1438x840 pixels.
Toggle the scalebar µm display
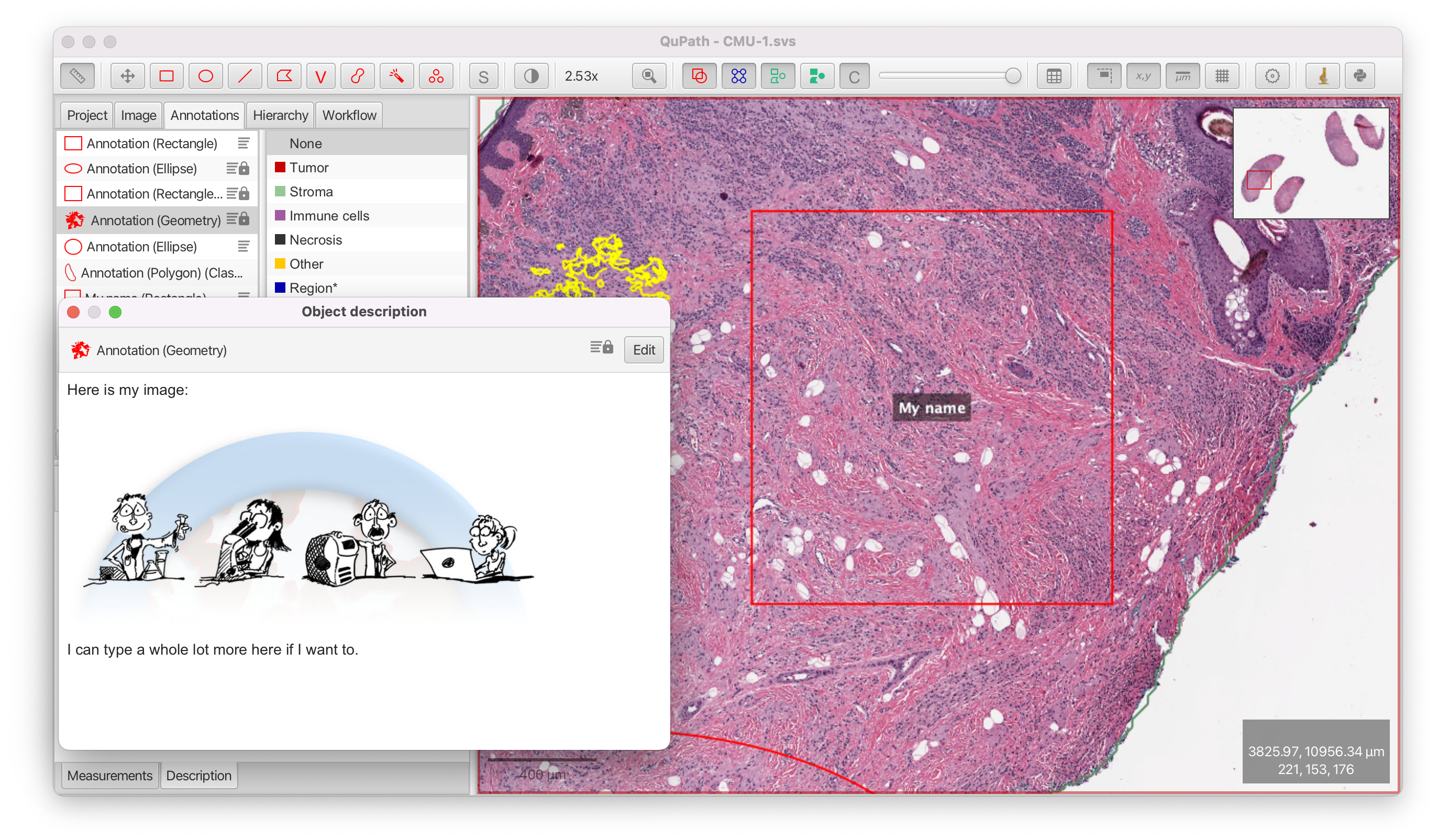pyautogui.click(x=1182, y=76)
